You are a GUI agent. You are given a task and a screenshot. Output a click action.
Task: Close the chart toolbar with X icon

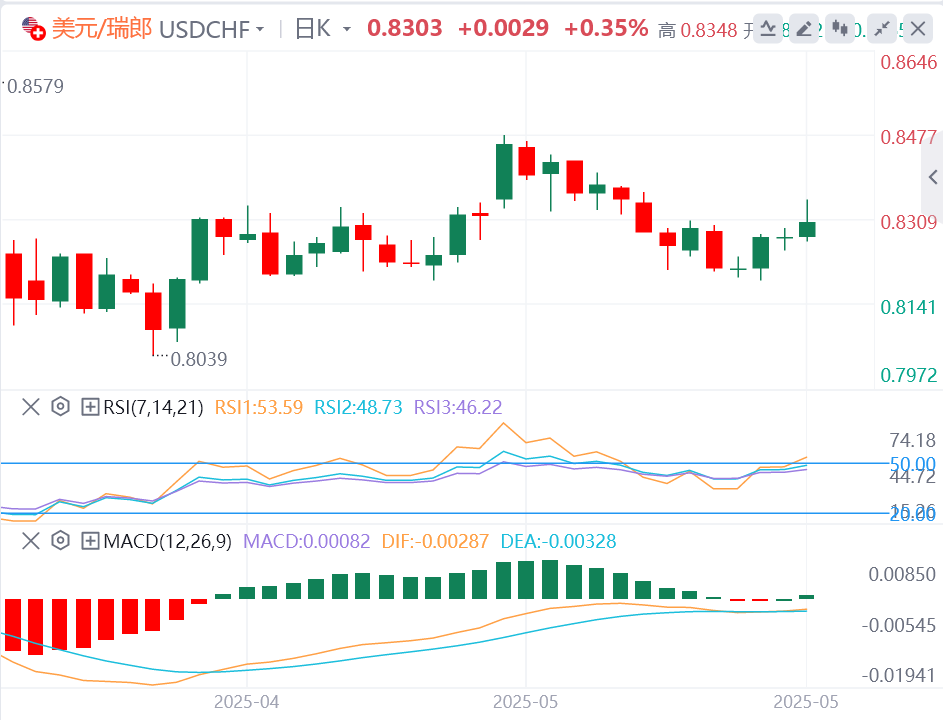point(915,29)
